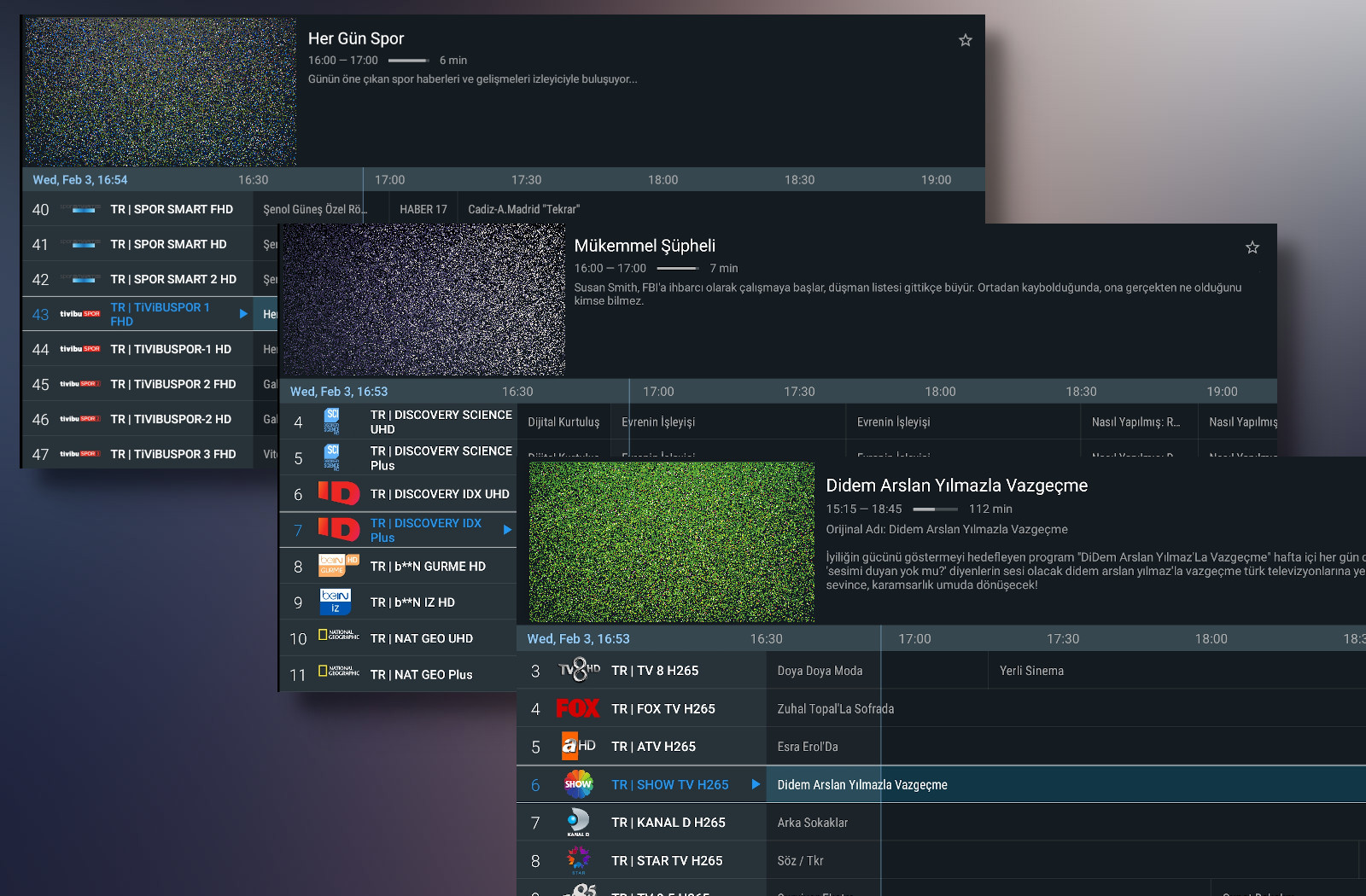
Task: Expand the TiViBUSPOR 1 FHD arrow
Action: coord(242,313)
